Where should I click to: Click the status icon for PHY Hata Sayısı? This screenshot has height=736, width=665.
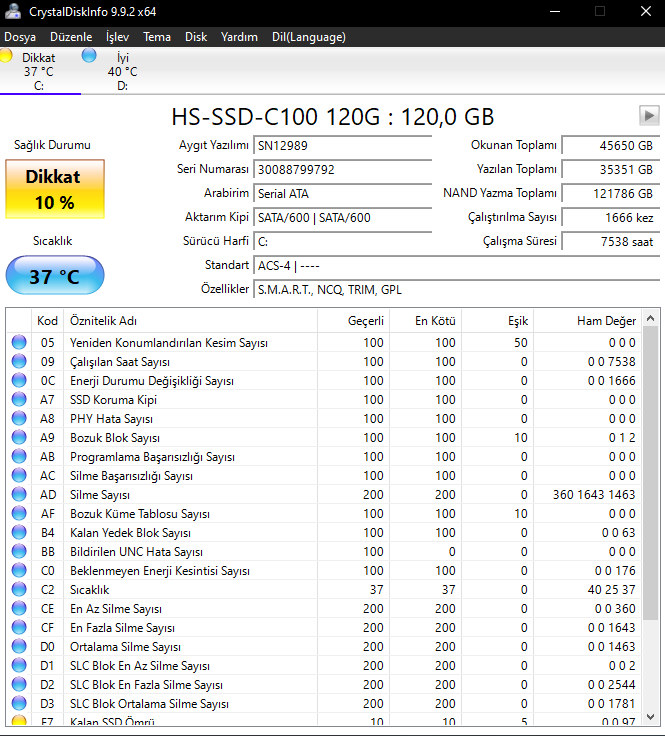19,418
